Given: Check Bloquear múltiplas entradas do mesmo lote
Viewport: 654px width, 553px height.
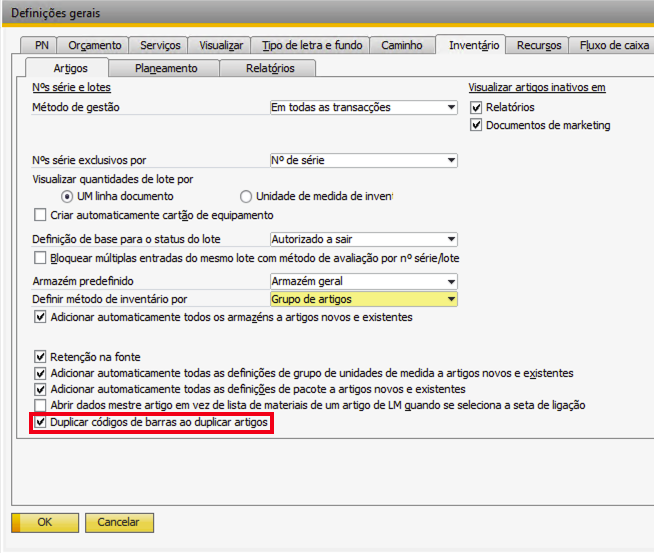Looking at the screenshot, I should tap(40, 258).
